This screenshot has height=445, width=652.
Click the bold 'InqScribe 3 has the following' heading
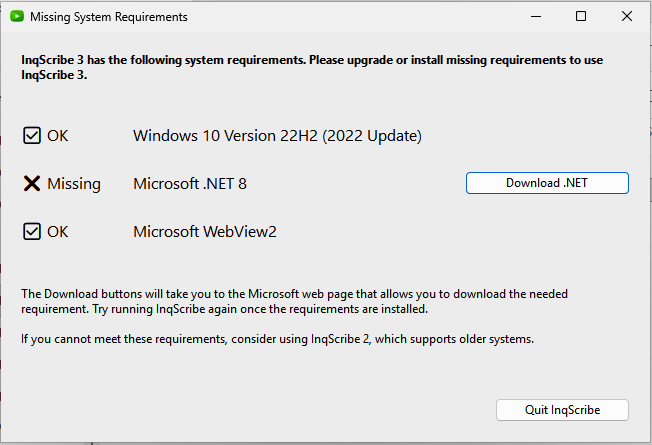click(312, 67)
